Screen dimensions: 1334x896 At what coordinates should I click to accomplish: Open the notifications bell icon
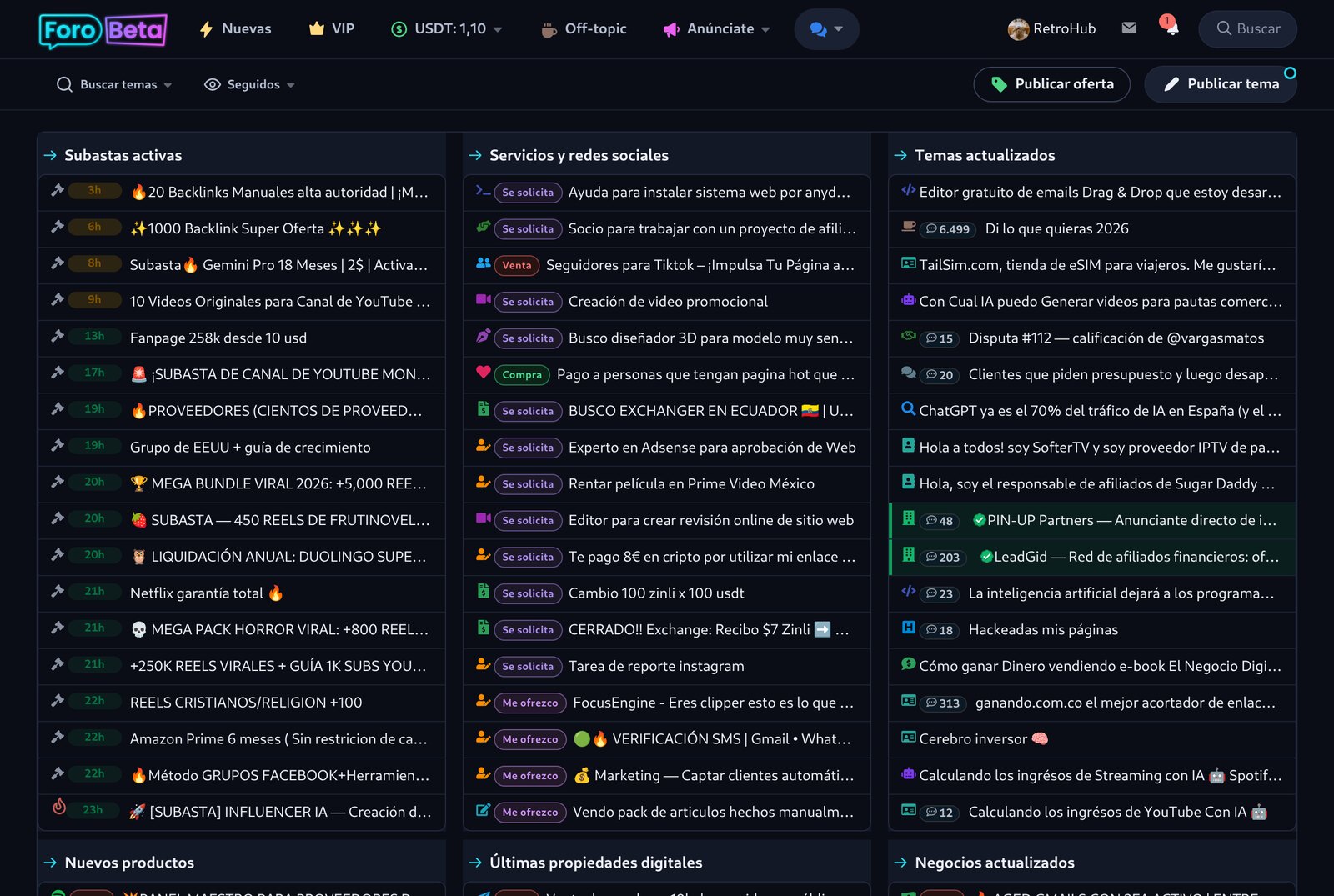[x=1171, y=28]
